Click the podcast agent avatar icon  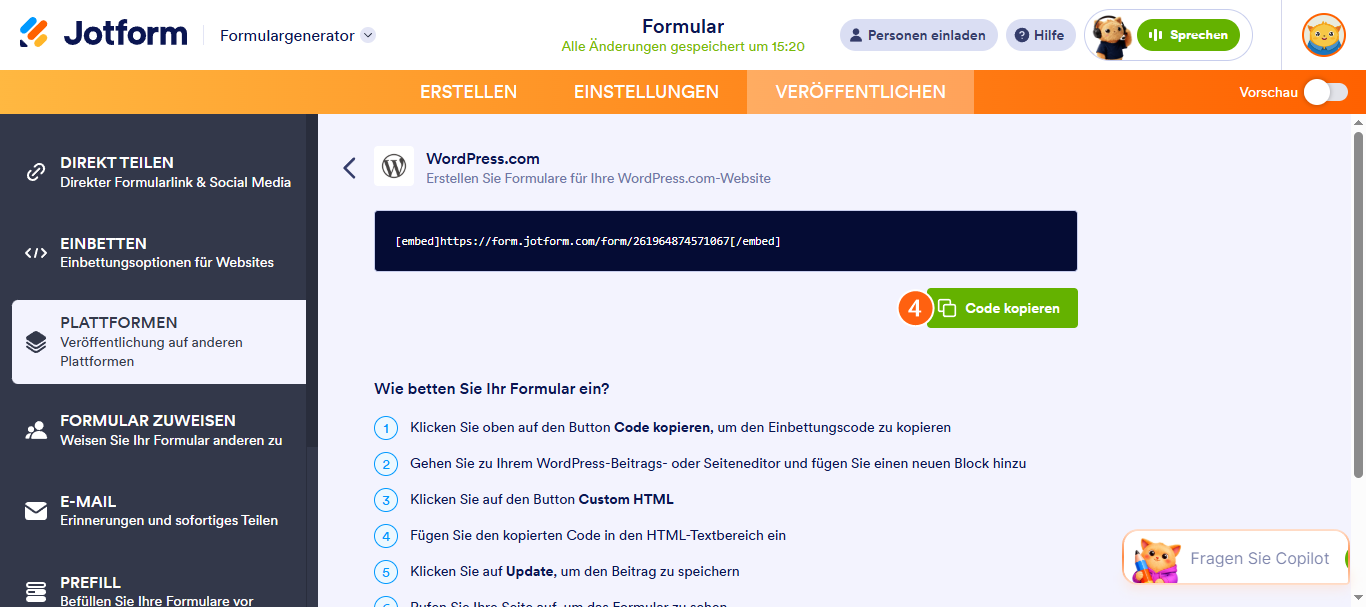1110,36
